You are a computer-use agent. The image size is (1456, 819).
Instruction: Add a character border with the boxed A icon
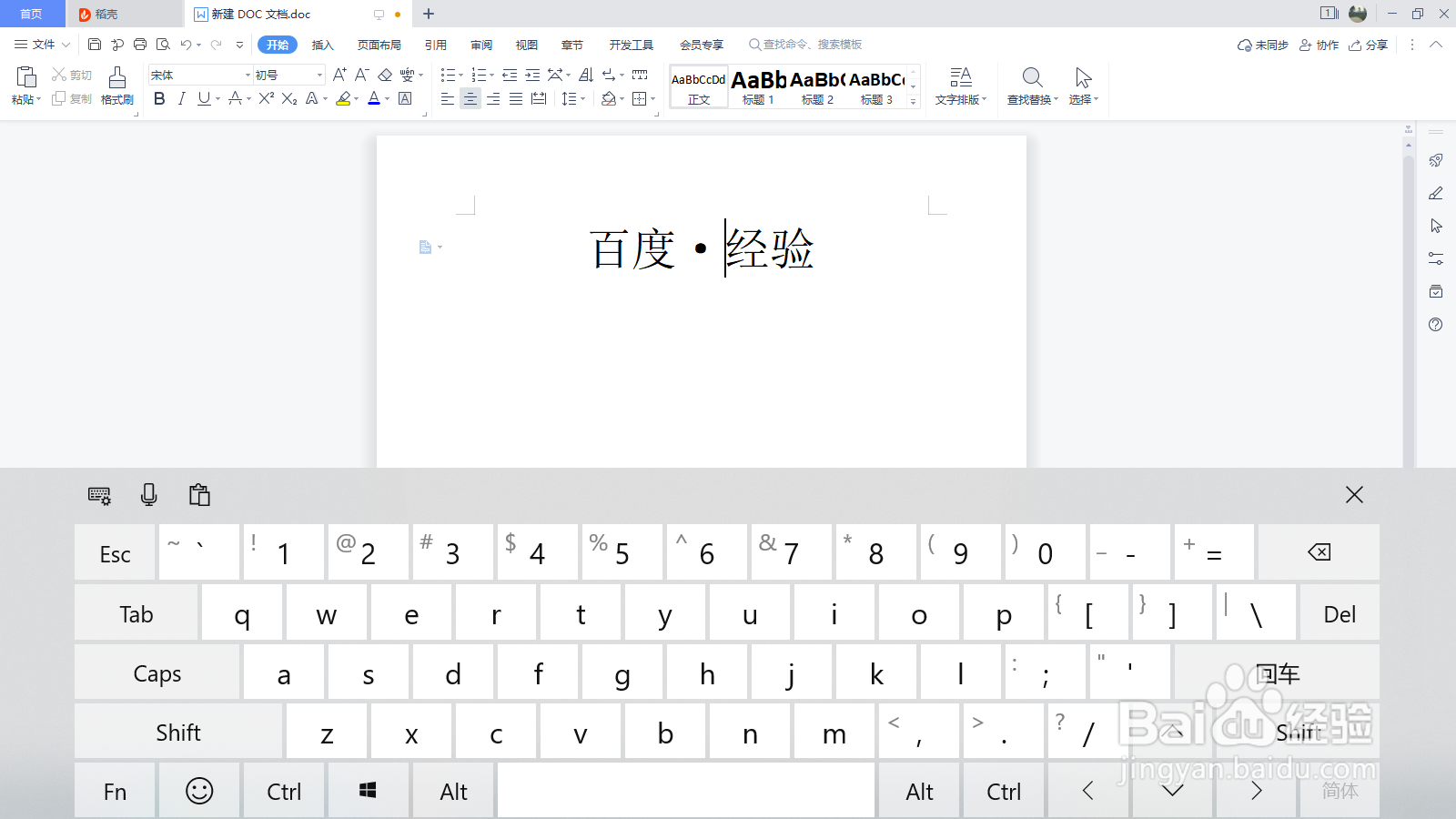tap(406, 98)
